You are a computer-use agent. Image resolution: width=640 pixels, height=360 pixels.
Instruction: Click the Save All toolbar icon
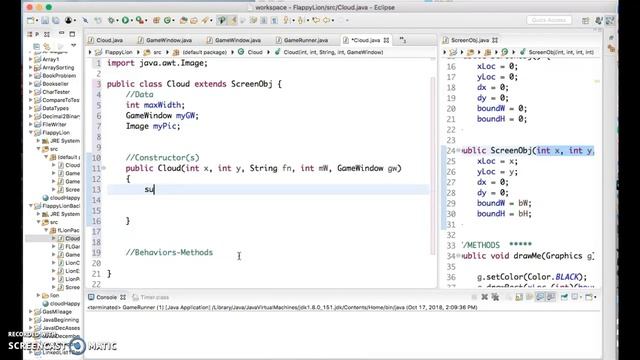click(x=55, y=20)
